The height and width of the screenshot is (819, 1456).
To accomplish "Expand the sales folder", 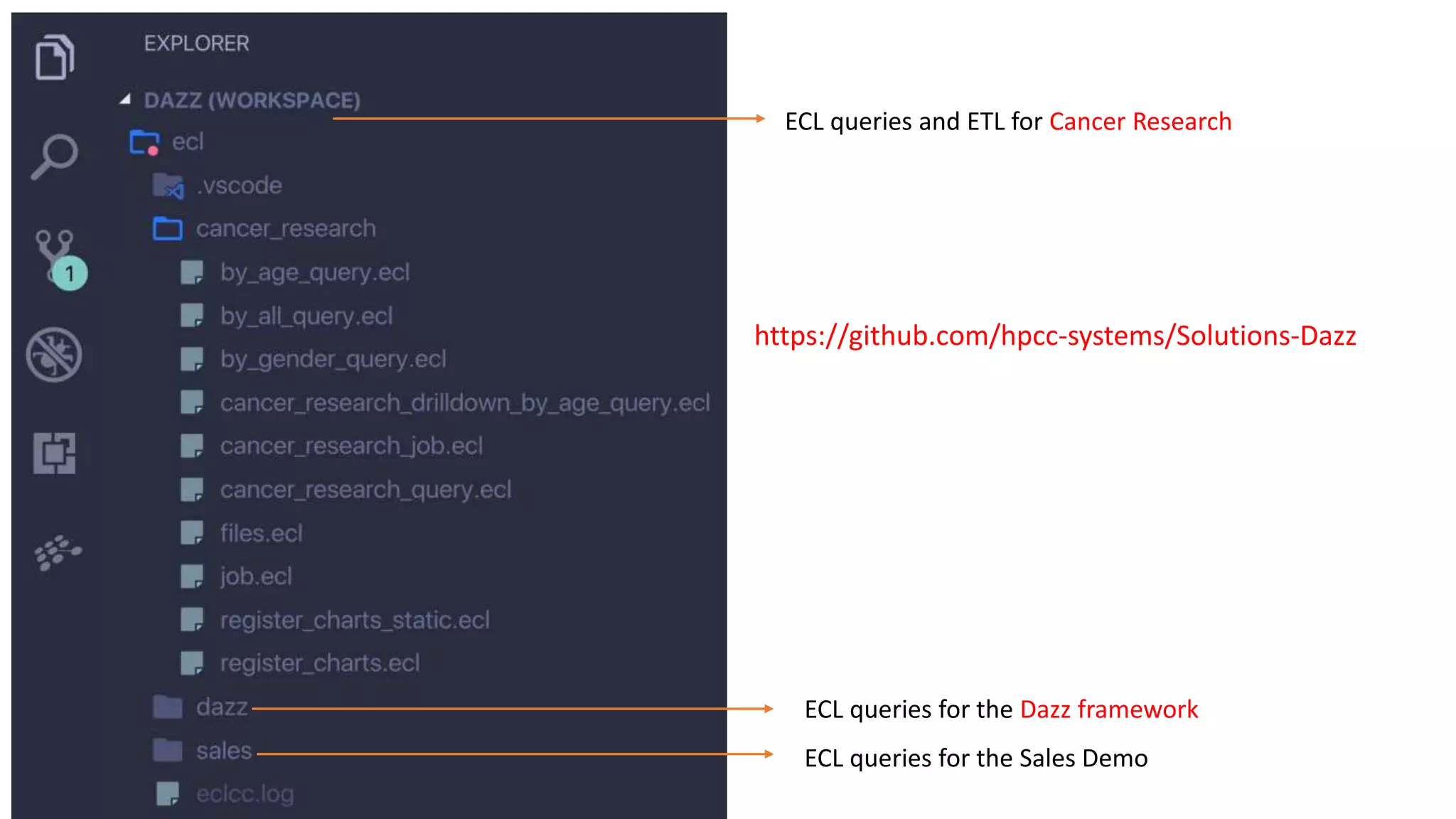I will click(x=224, y=750).
